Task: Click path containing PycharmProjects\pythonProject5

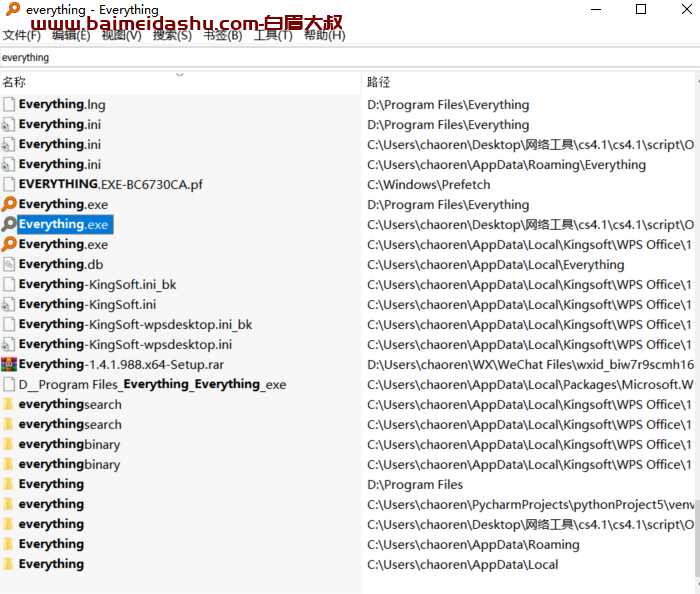Action: 530,505
